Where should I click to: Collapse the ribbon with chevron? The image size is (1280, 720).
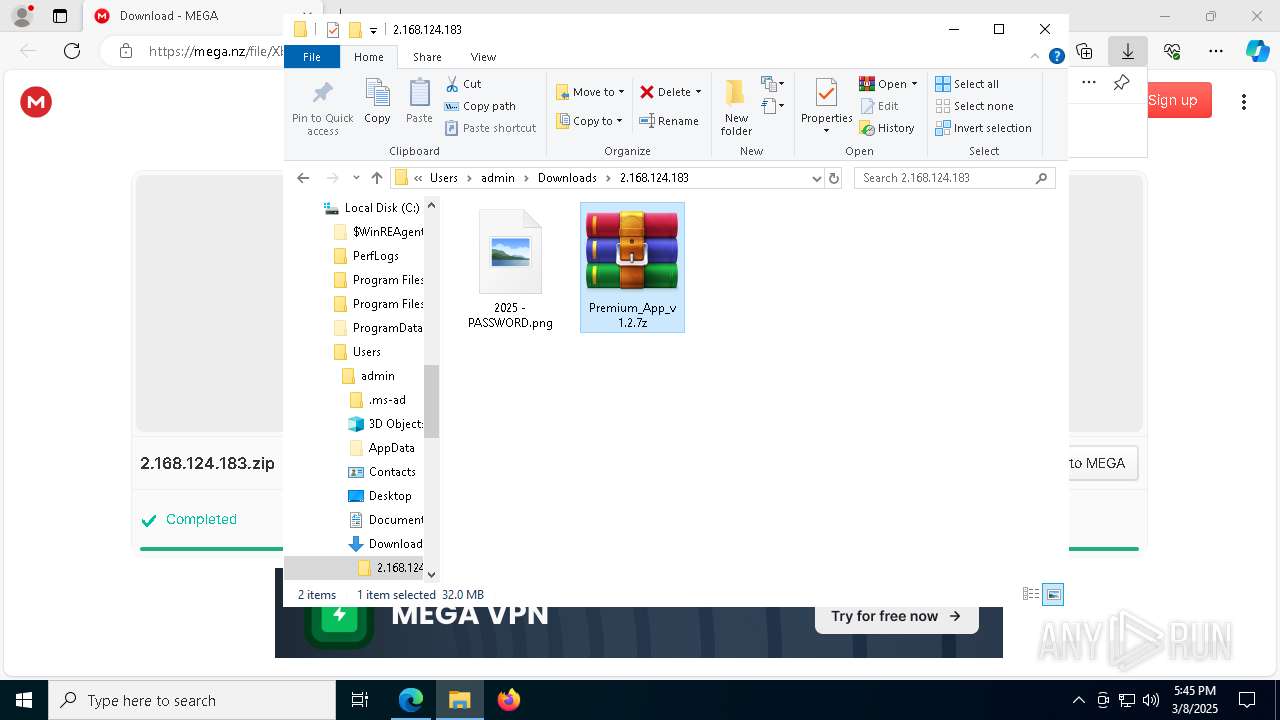(1035, 57)
